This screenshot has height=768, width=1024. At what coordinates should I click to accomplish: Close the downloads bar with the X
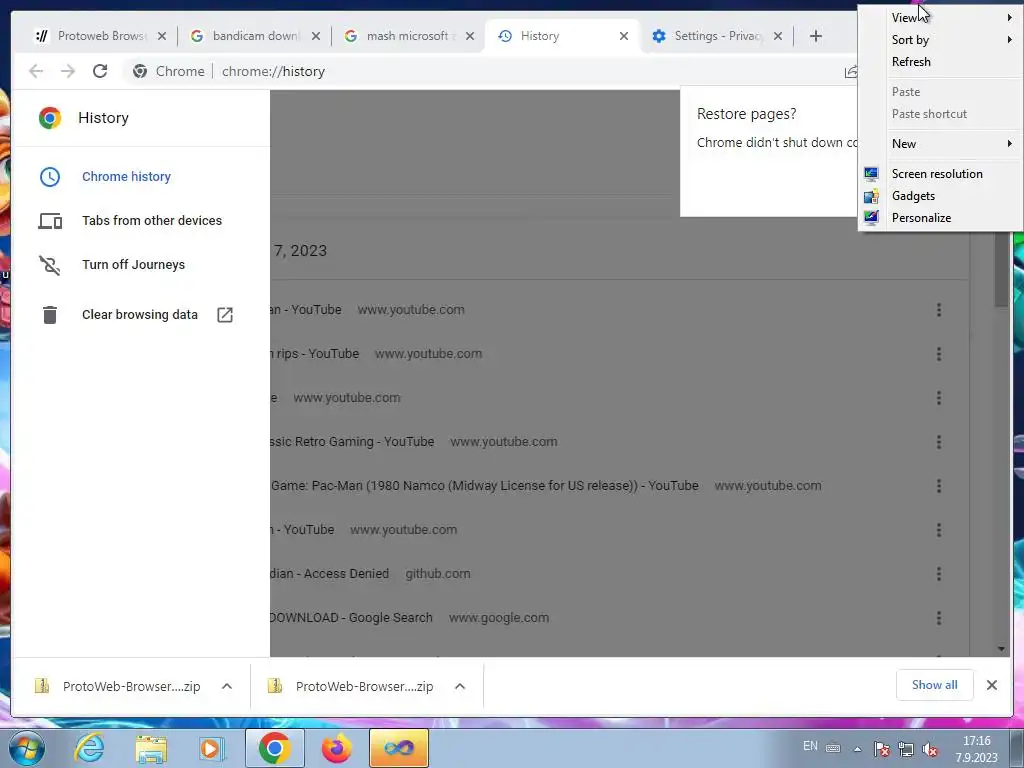(991, 685)
